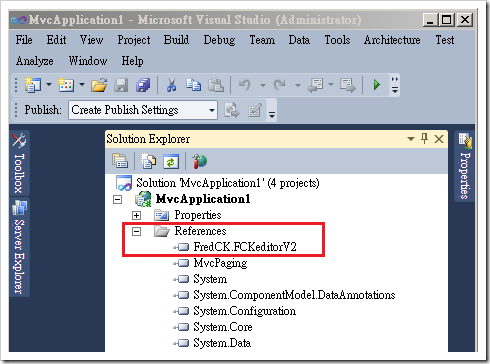This screenshot has height=364, width=490.
Task: Open standard toolbar overflow options arrow
Action: point(395,85)
